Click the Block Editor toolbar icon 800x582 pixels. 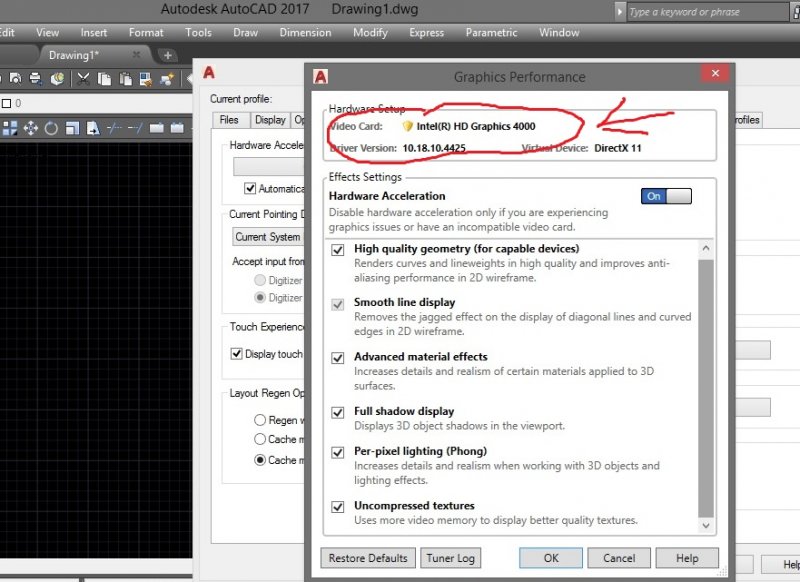click(167, 79)
